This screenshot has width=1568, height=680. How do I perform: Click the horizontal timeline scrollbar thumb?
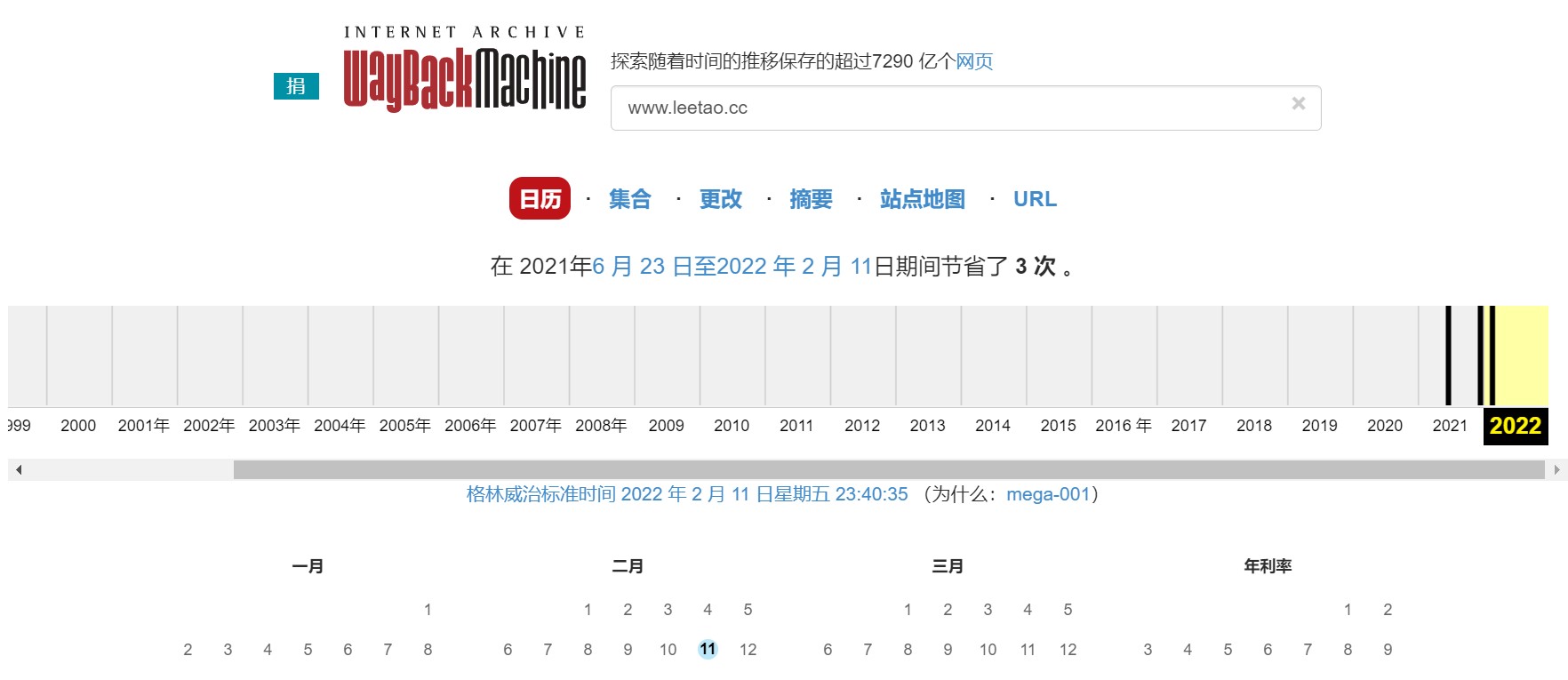889,469
